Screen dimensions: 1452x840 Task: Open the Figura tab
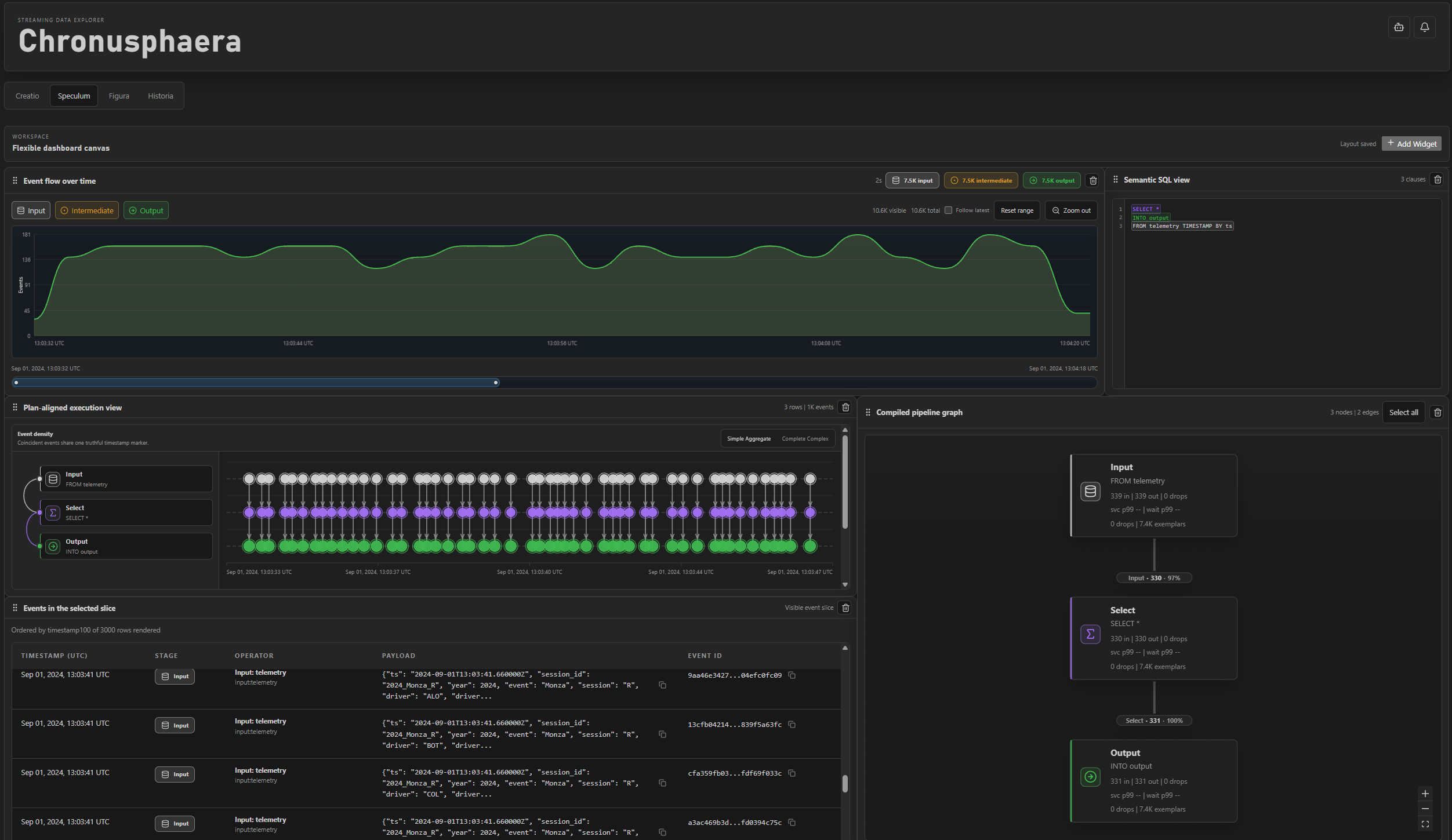coord(119,96)
